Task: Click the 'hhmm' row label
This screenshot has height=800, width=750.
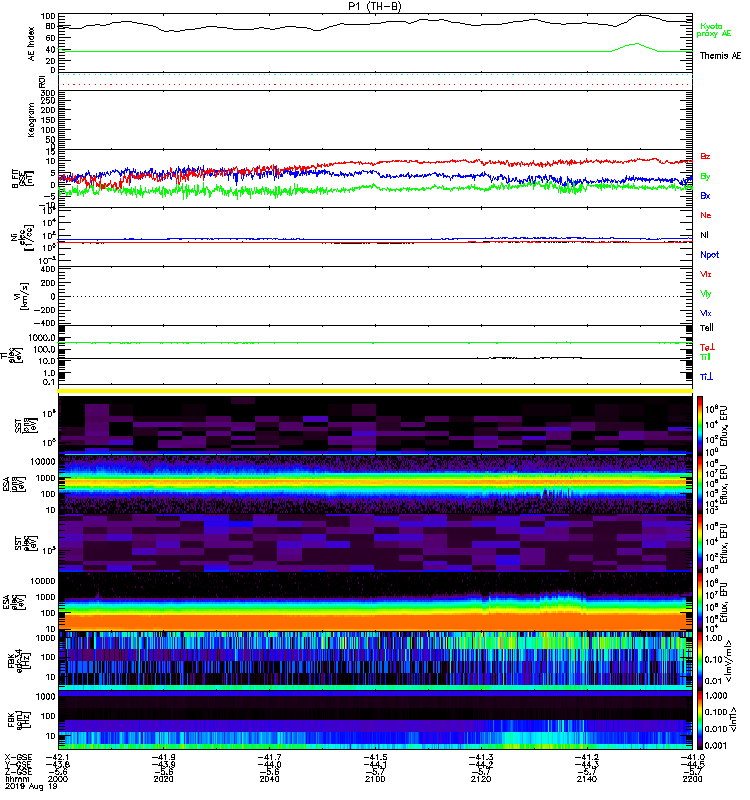Action: 17,779
